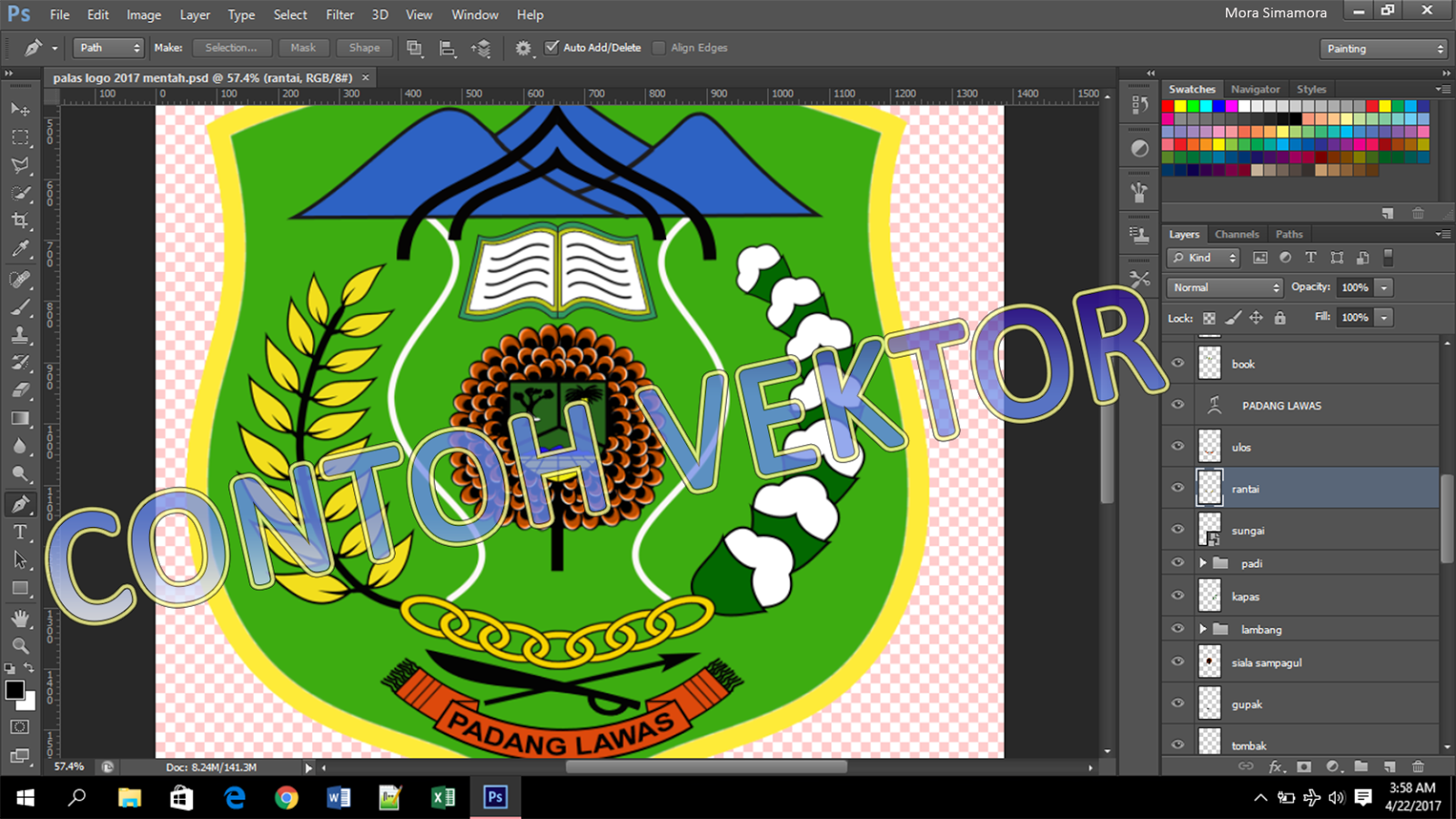1456x819 pixels.
Task: Open Google Chrome from the taskbar
Action: tap(287, 798)
